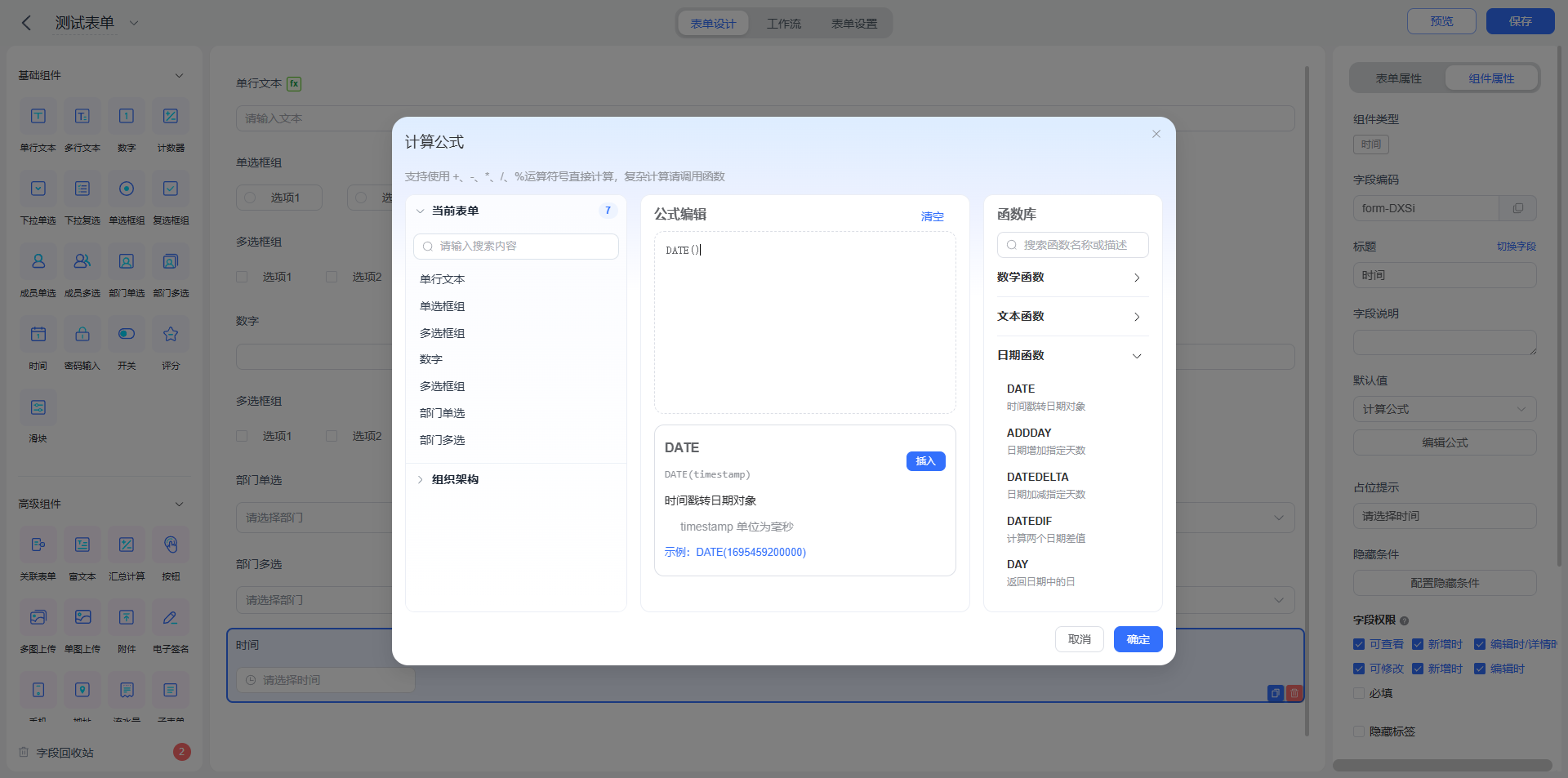Select the 单行文本 component icon
The image size is (1568, 778).
(x=38, y=116)
